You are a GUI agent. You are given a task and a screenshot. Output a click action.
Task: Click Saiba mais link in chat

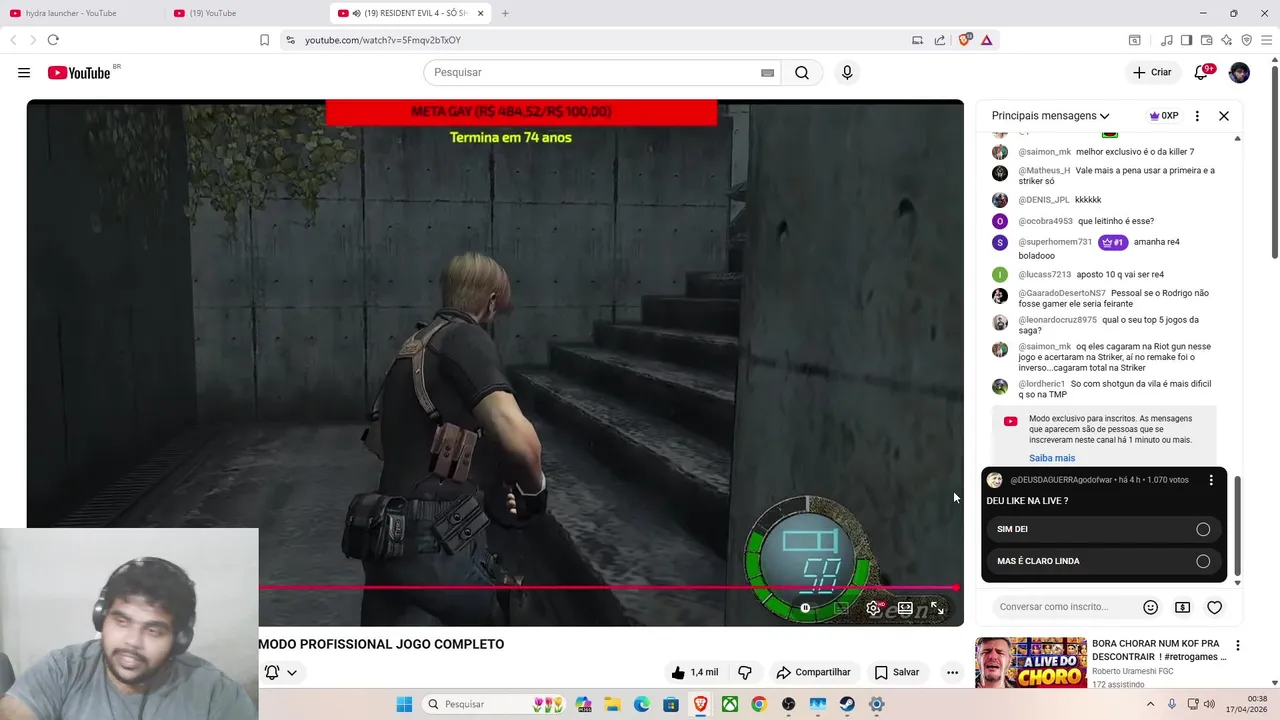coord(1052,458)
